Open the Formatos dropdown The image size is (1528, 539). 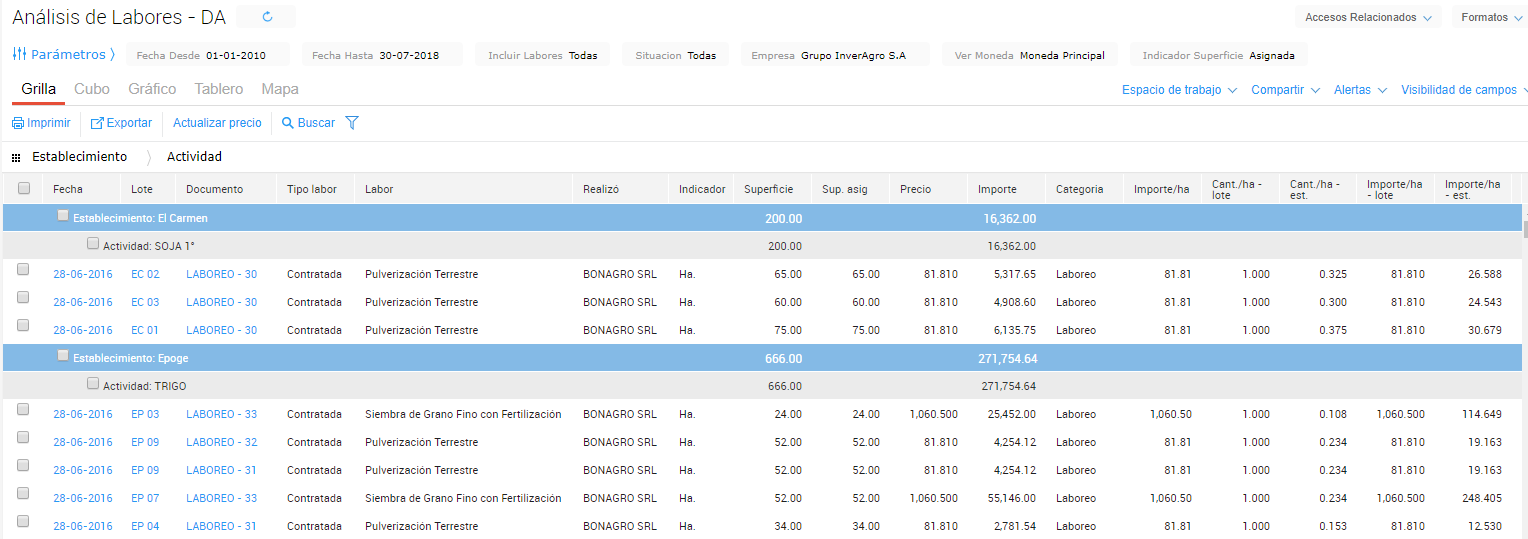(x=1491, y=17)
